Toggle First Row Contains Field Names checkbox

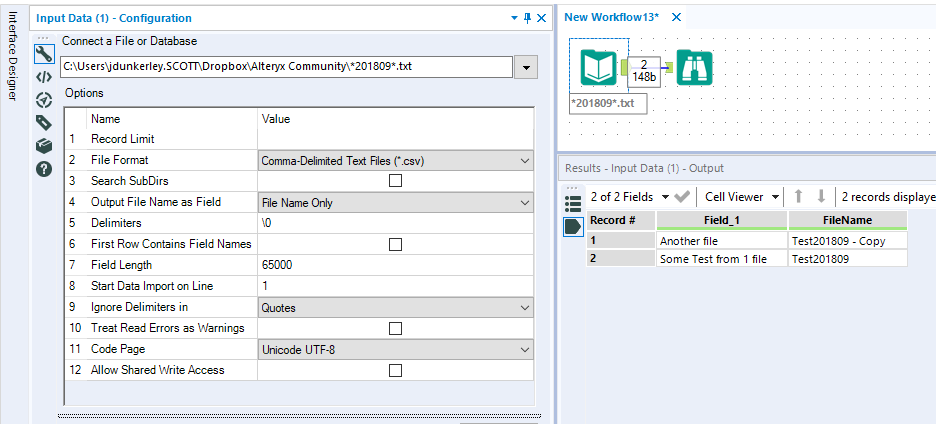395,244
